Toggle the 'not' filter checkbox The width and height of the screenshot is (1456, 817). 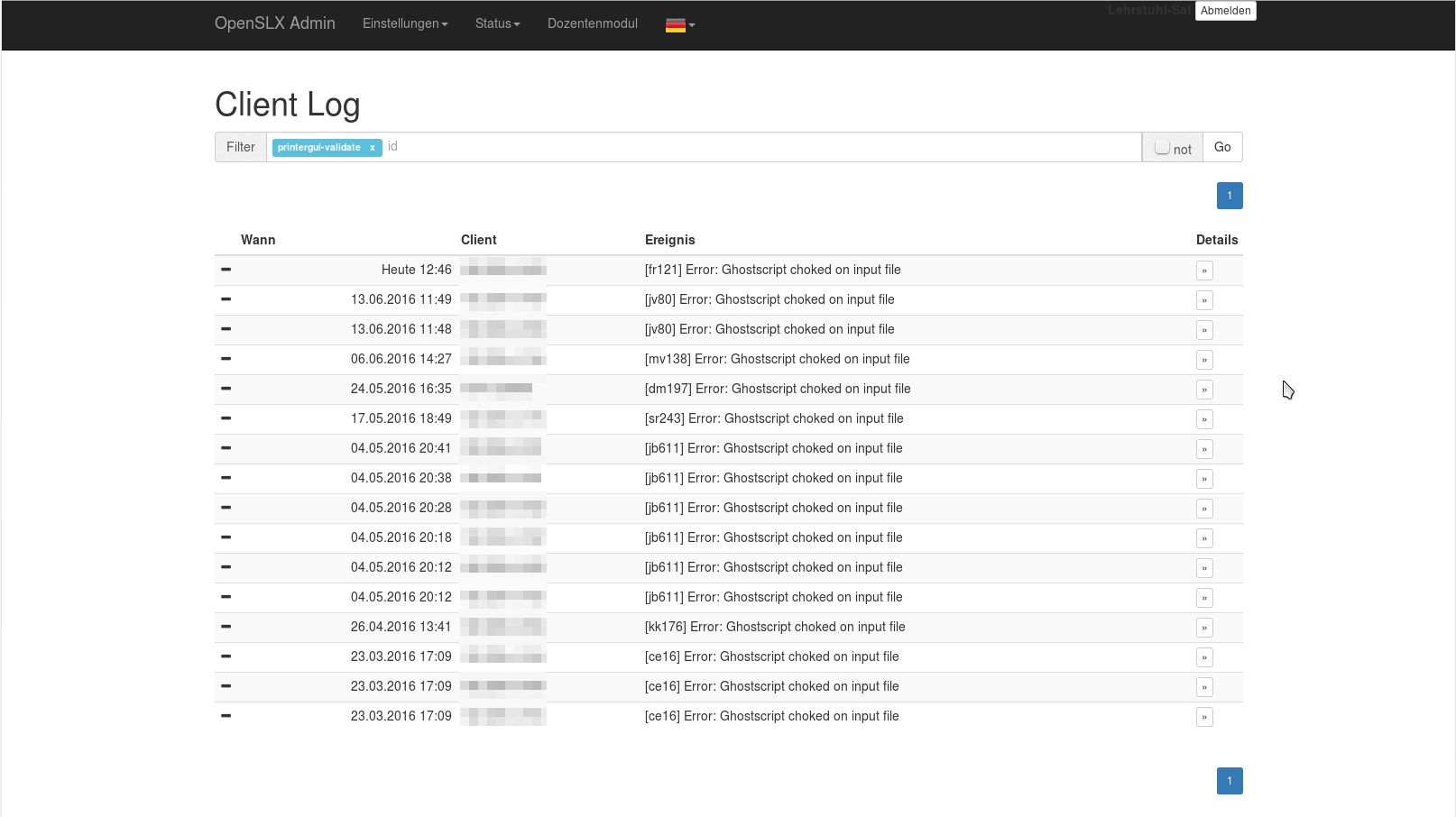tap(1162, 147)
